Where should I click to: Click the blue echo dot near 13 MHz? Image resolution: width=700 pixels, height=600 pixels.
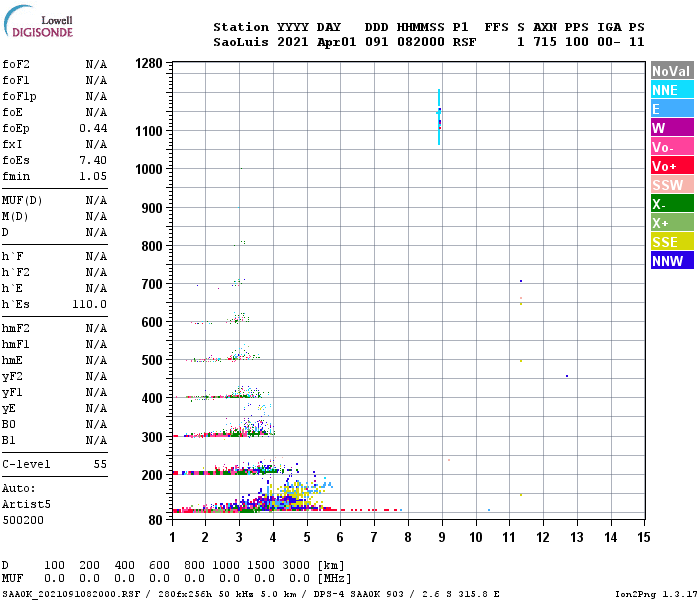pyautogui.click(x=567, y=376)
